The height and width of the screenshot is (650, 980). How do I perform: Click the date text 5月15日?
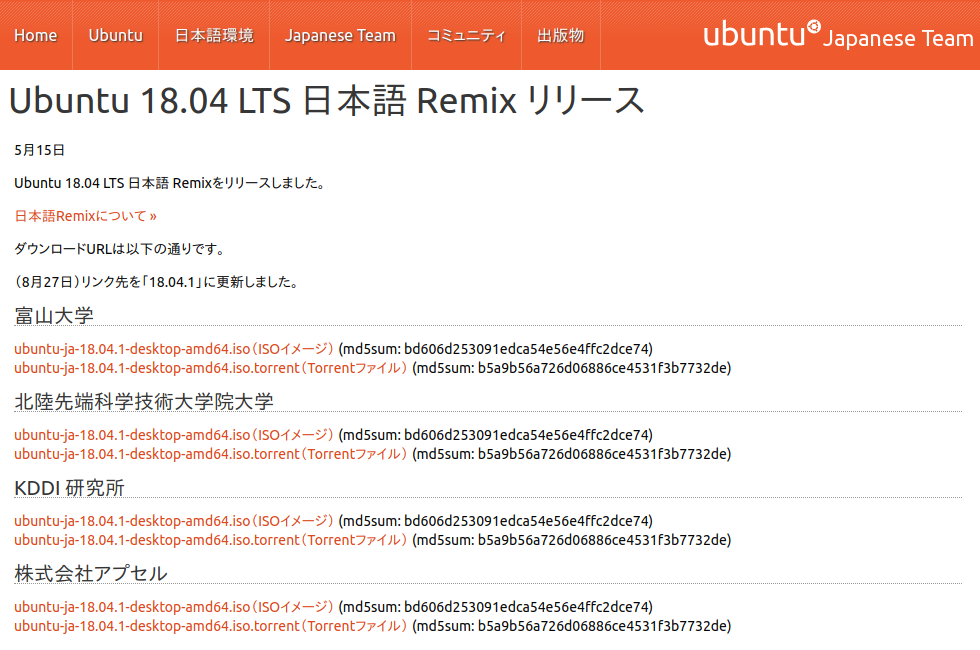[39, 150]
